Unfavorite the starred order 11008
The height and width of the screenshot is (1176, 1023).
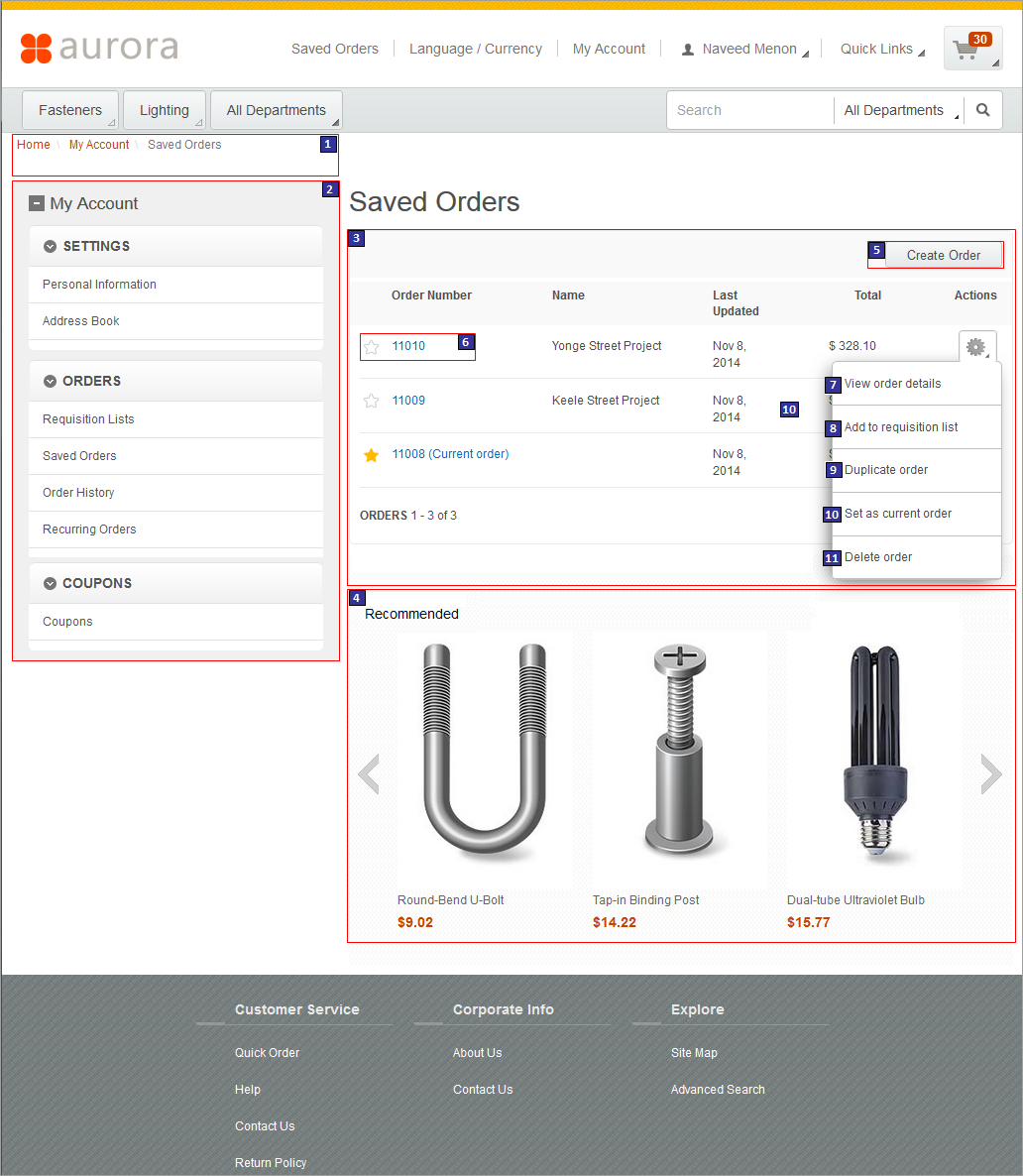[371, 454]
